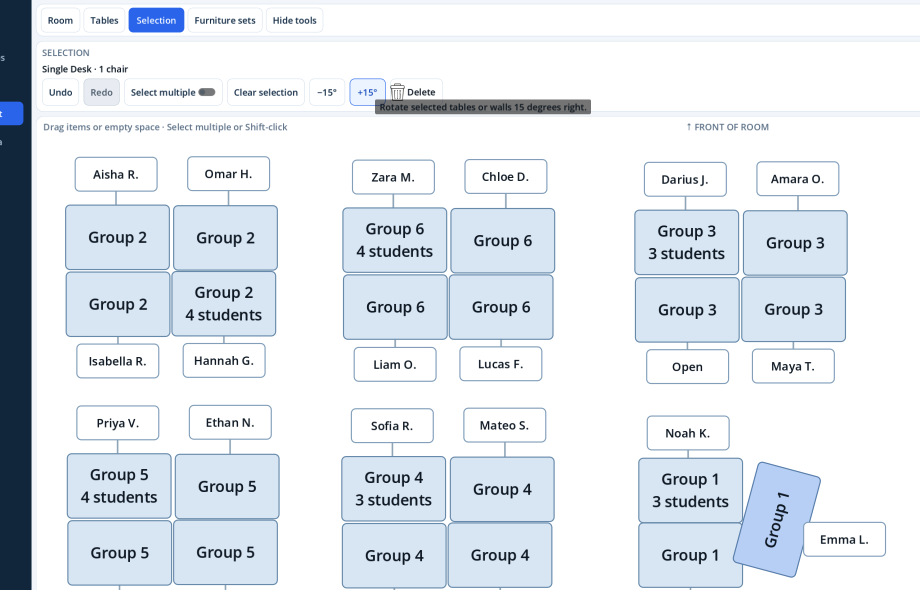The height and width of the screenshot is (590, 920).
Task: Select Group 5 desk below Ethan N.
Action: 227,487
